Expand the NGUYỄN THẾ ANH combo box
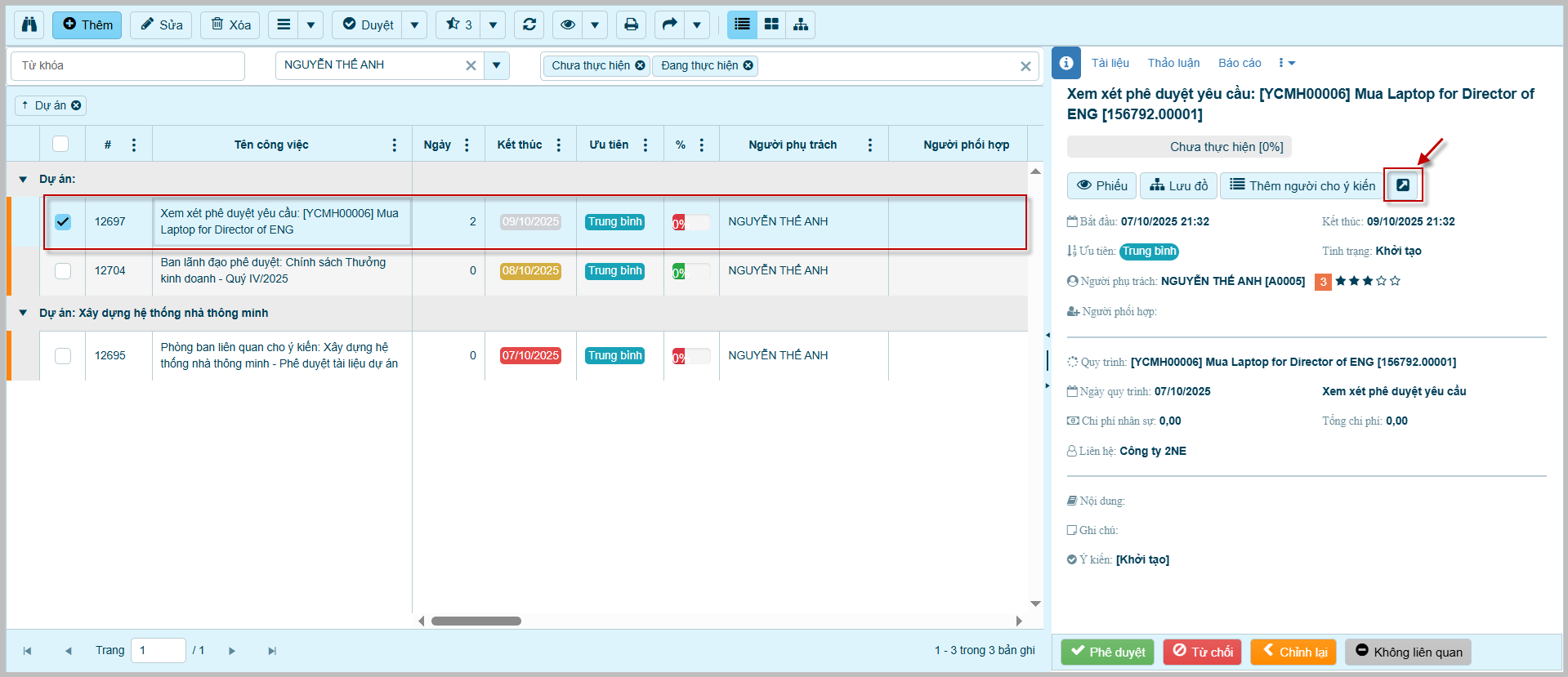Image resolution: width=1568 pixels, height=677 pixels. pyautogui.click(x=496, y=65)
